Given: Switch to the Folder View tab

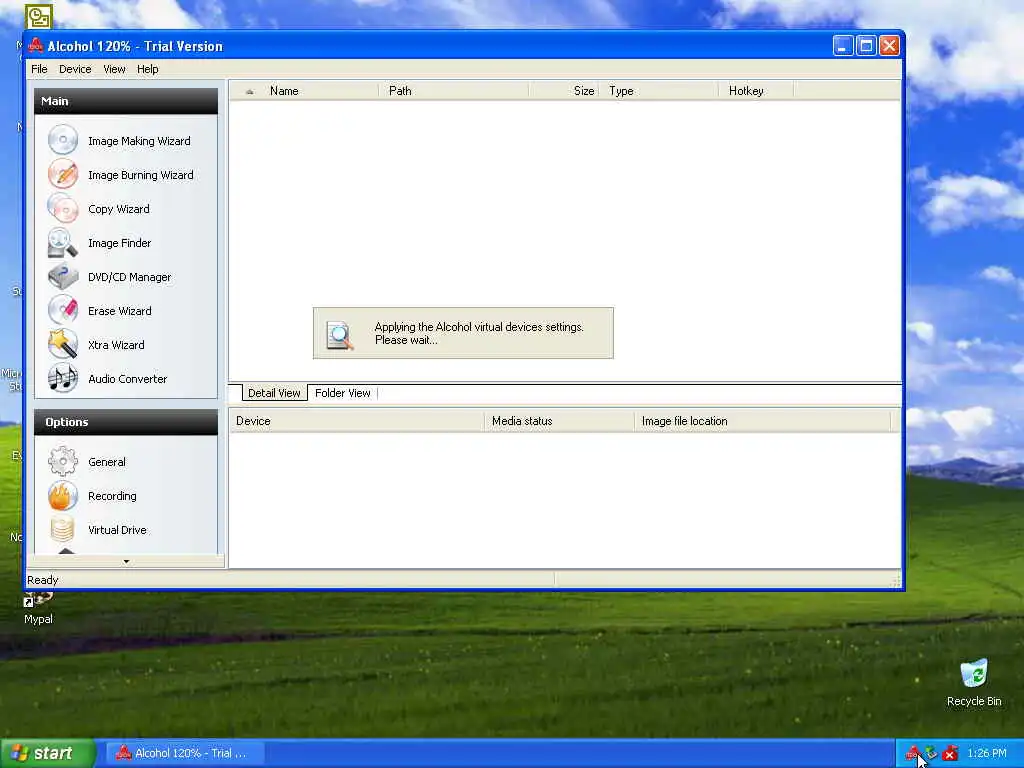Looking at the screenshot, I should coord(343,393).
